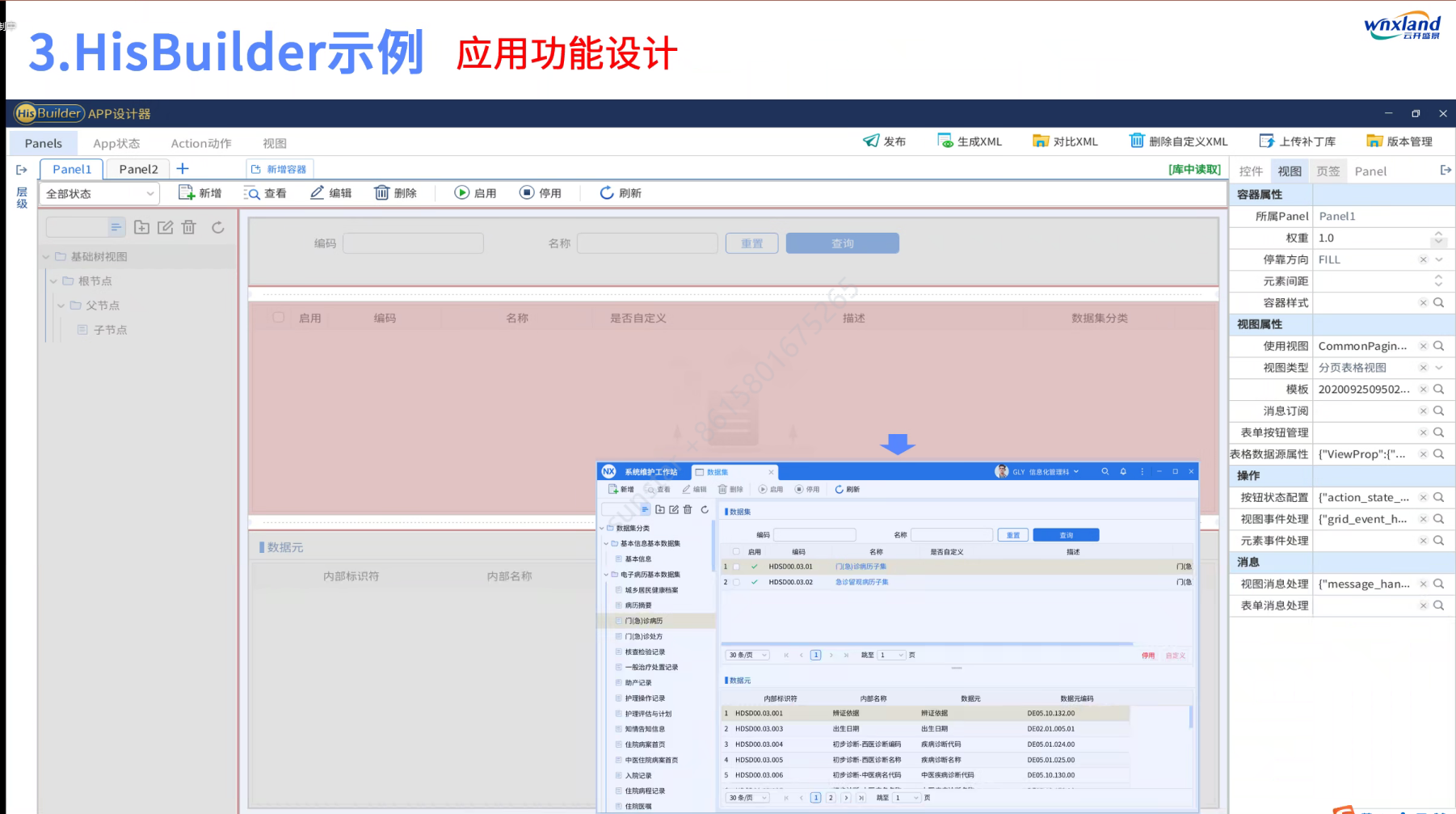Clear the 模板 property value with its X
This screenshot has height=814, width=1456.
click(1424, 389)
